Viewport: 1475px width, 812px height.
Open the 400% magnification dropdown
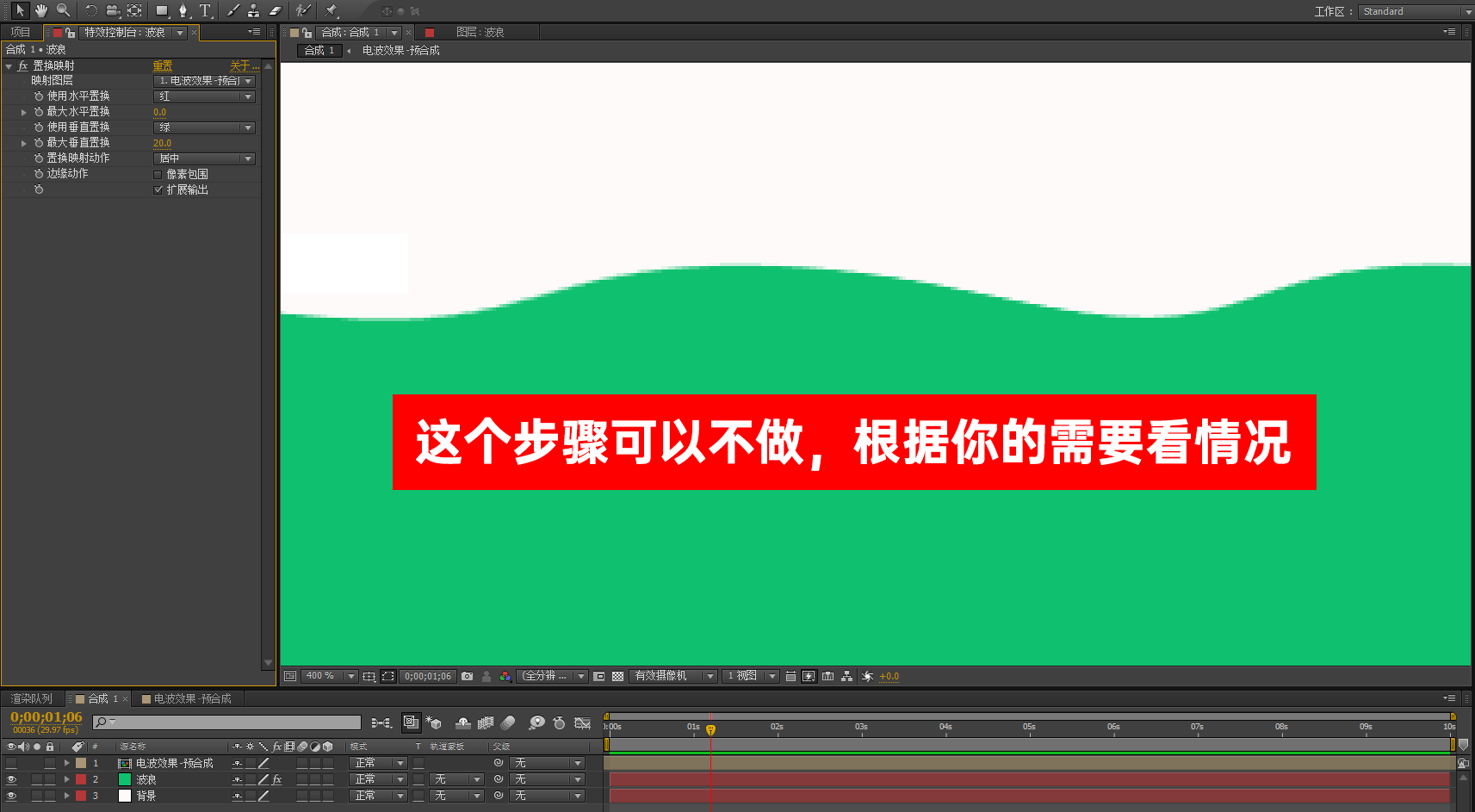coord(330,676)
